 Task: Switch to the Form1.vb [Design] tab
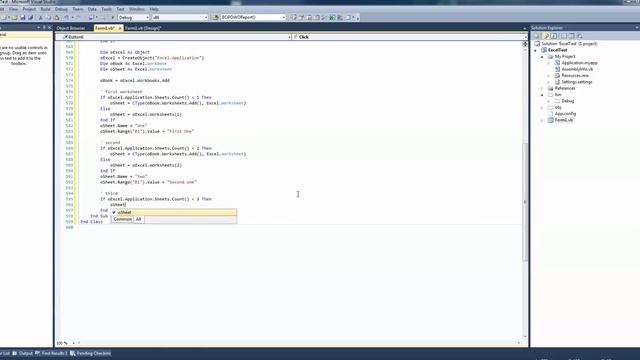click(143, 28)
